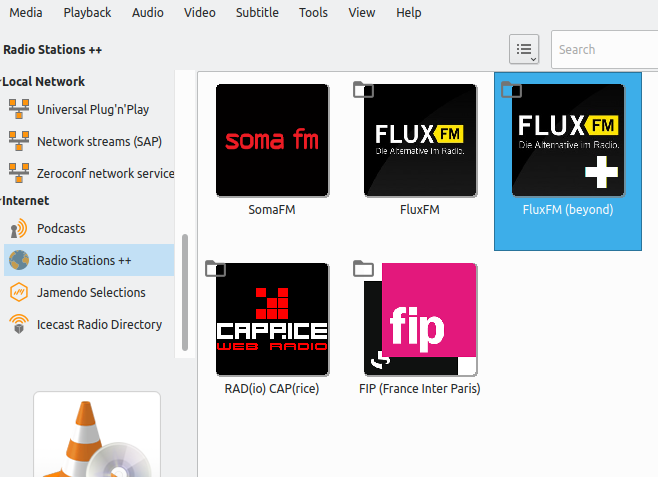The image size is (658, 477).
Task: Click the folder icon on FluxFM
Action: tap(363, 89)
